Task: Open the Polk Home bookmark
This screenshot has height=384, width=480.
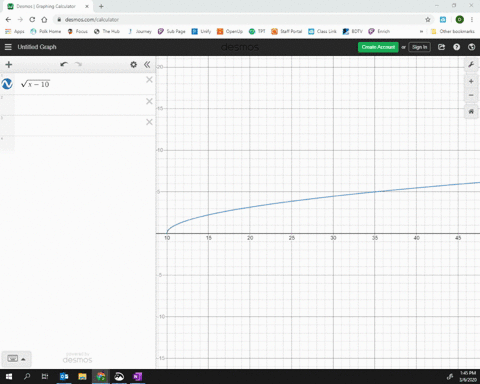Action: point(46,31)
